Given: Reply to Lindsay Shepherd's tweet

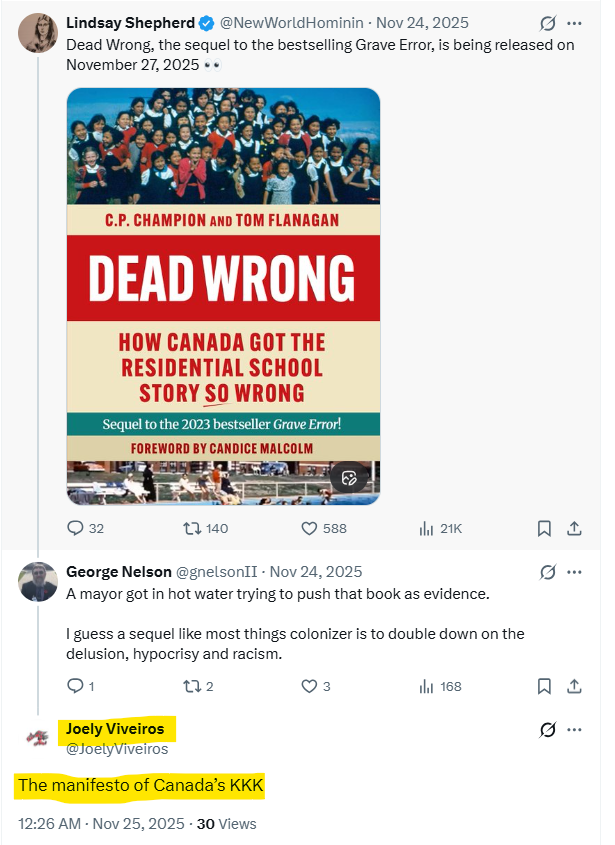Looking at the screenshot, I should 76,528.
